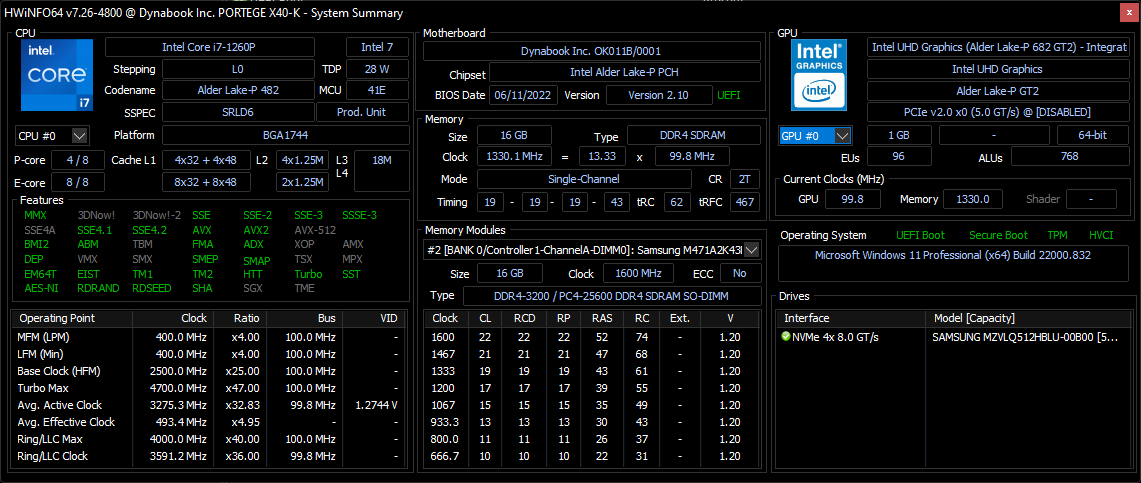Click the green NVMe drive status icon

coord(786,337)
